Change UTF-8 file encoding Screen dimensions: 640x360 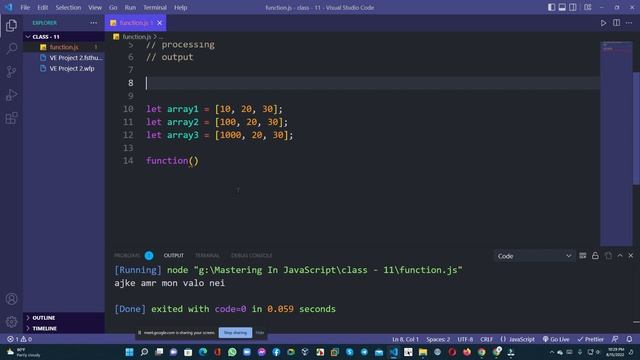465,339
